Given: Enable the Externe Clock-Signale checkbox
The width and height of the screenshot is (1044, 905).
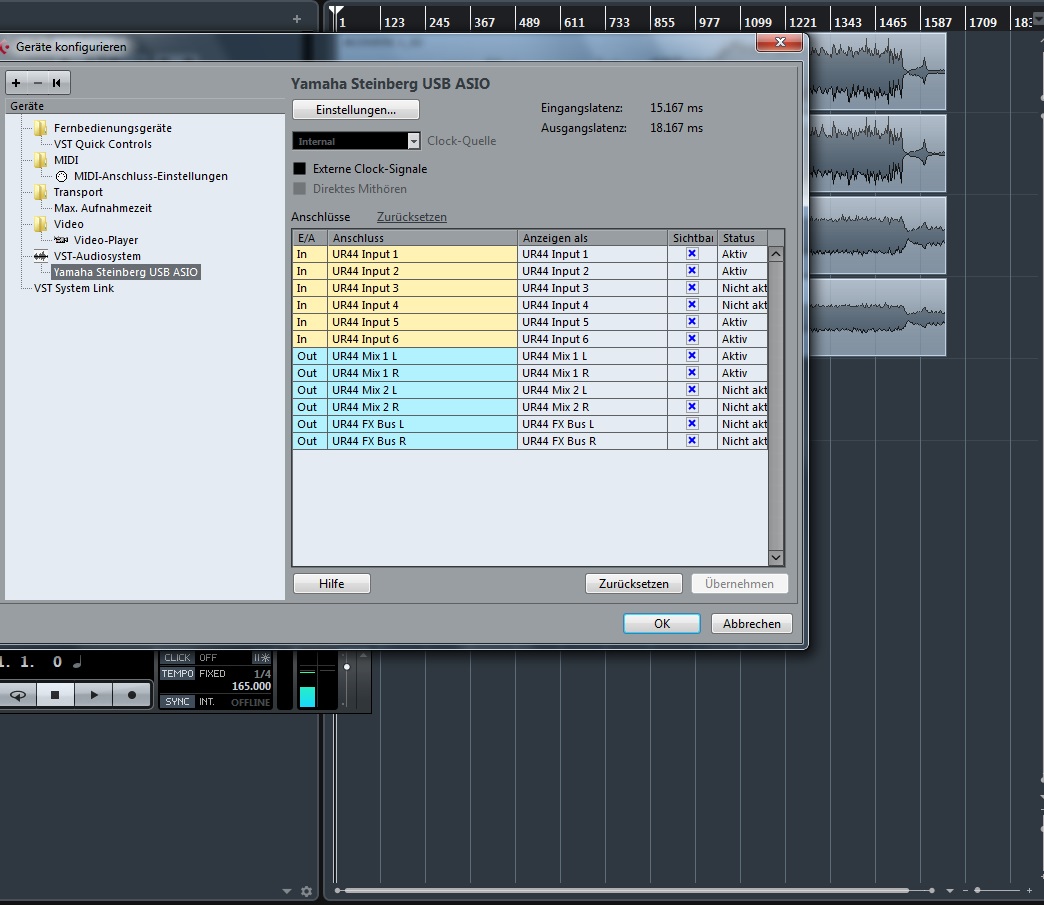Looking at the screenshot, I should (300, 169).
